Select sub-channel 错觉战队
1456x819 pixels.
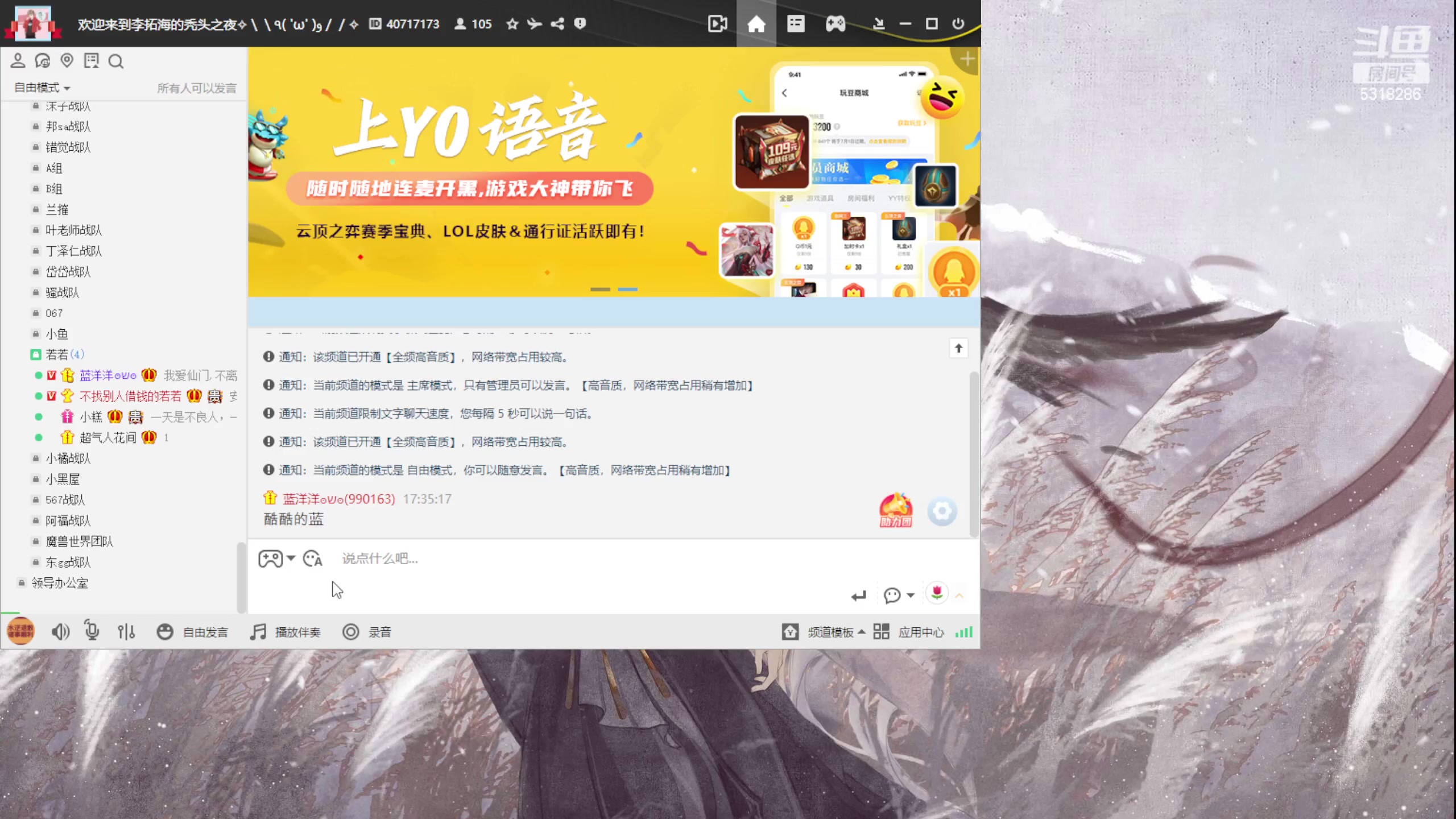68,147
